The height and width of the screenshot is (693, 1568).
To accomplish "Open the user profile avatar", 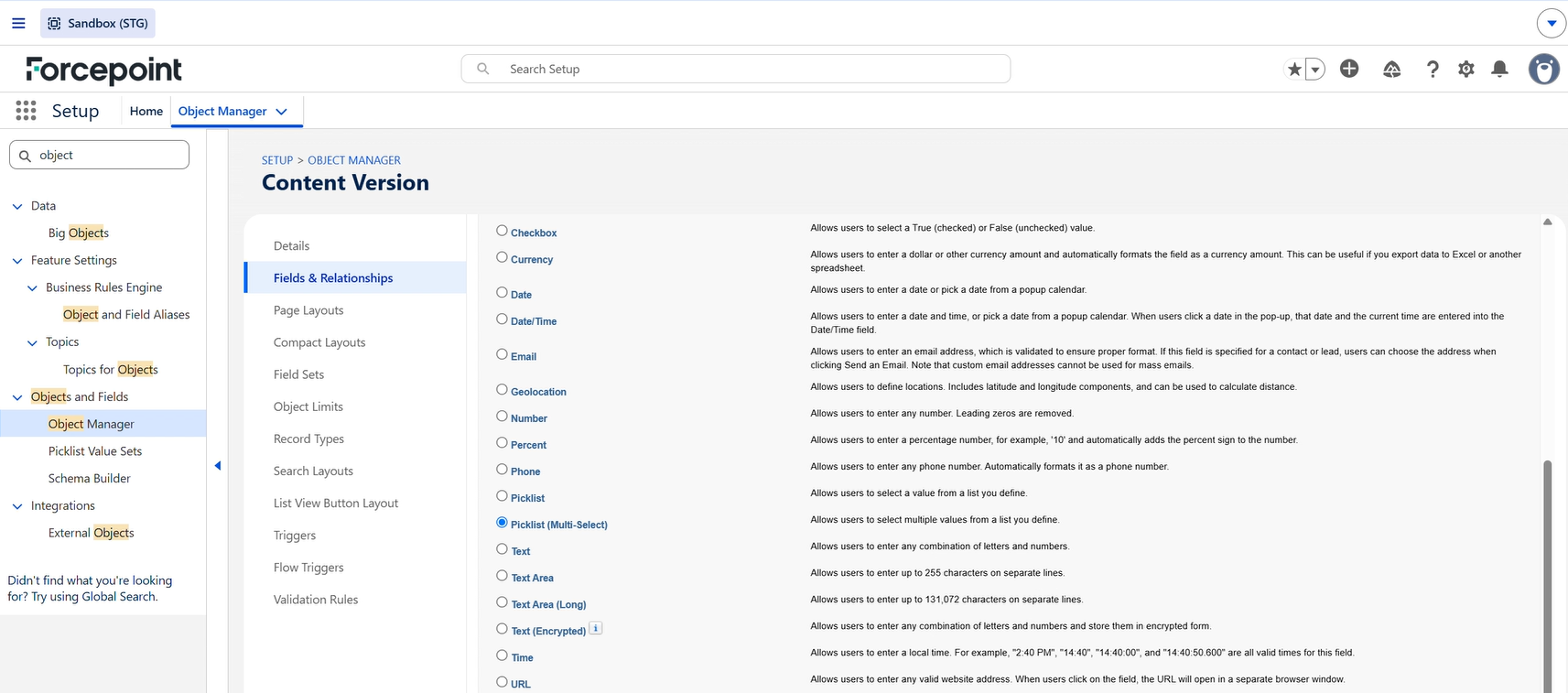I will 1544,69.
